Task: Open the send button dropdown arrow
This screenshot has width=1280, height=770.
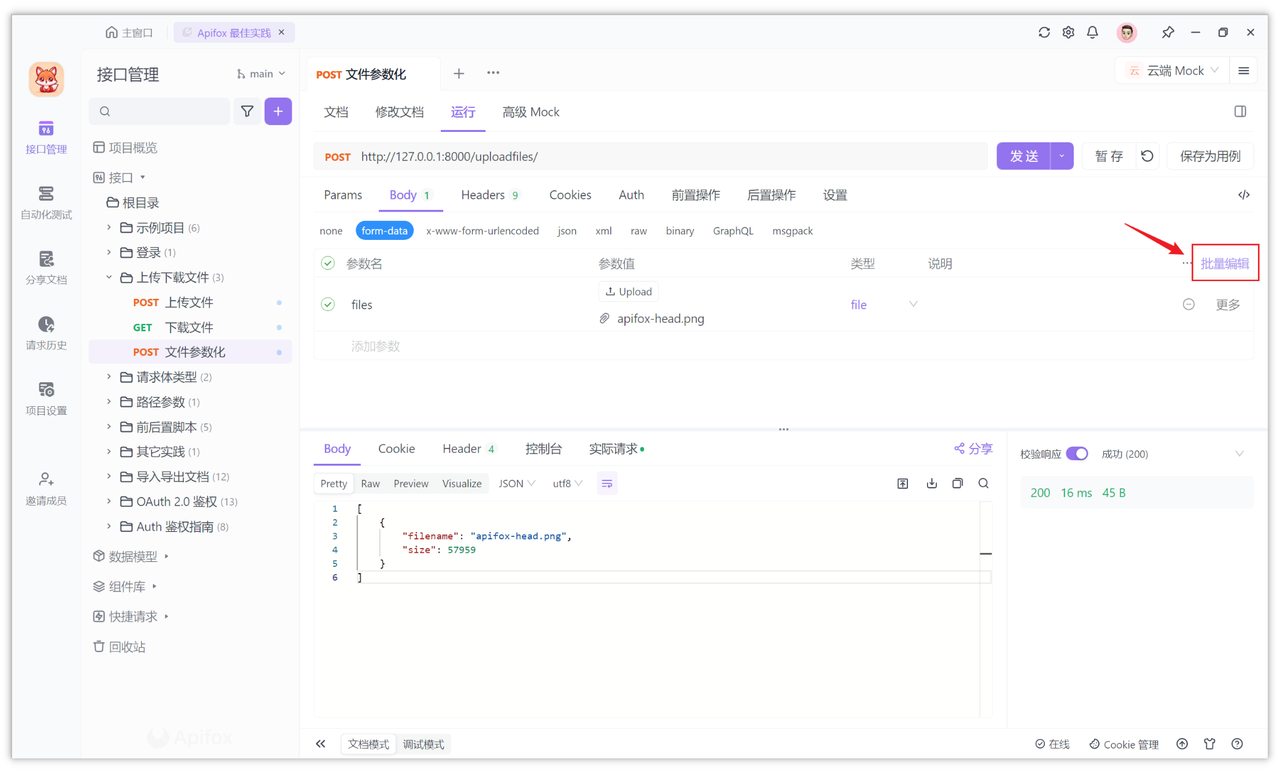Action: pyautogui.click(x=1062, y=156)
